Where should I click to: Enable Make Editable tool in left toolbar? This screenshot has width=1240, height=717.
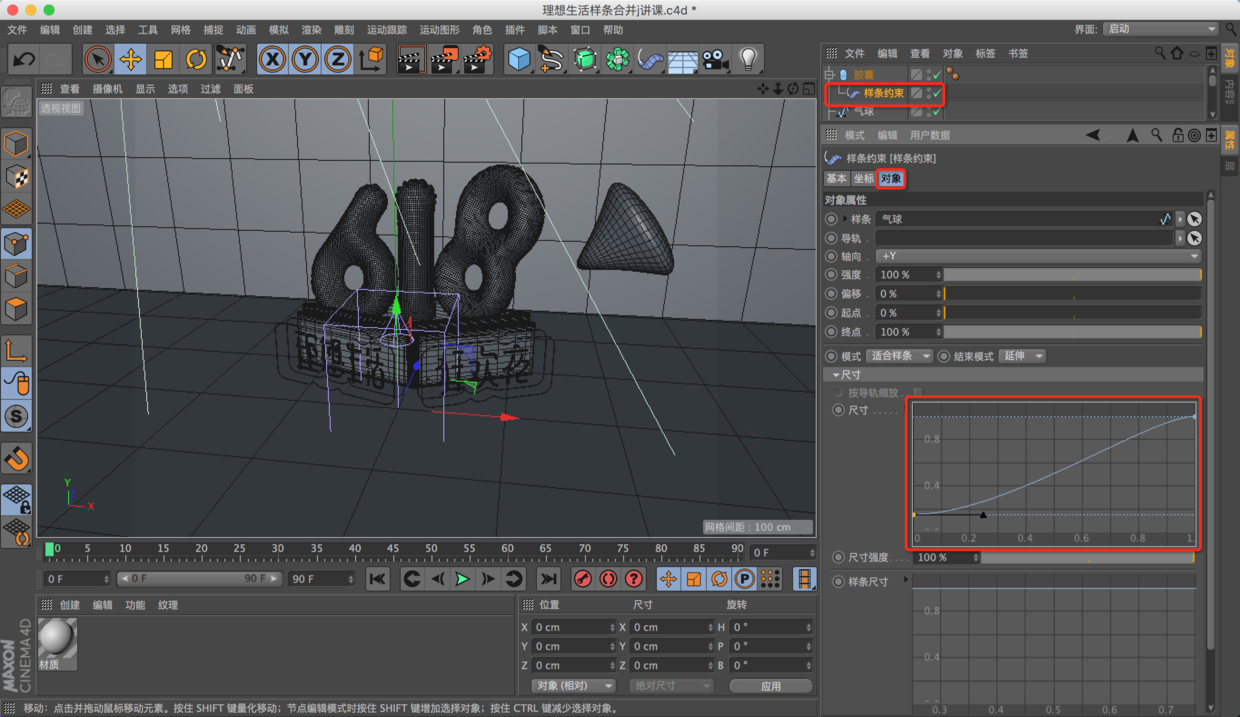click(16, 103)
